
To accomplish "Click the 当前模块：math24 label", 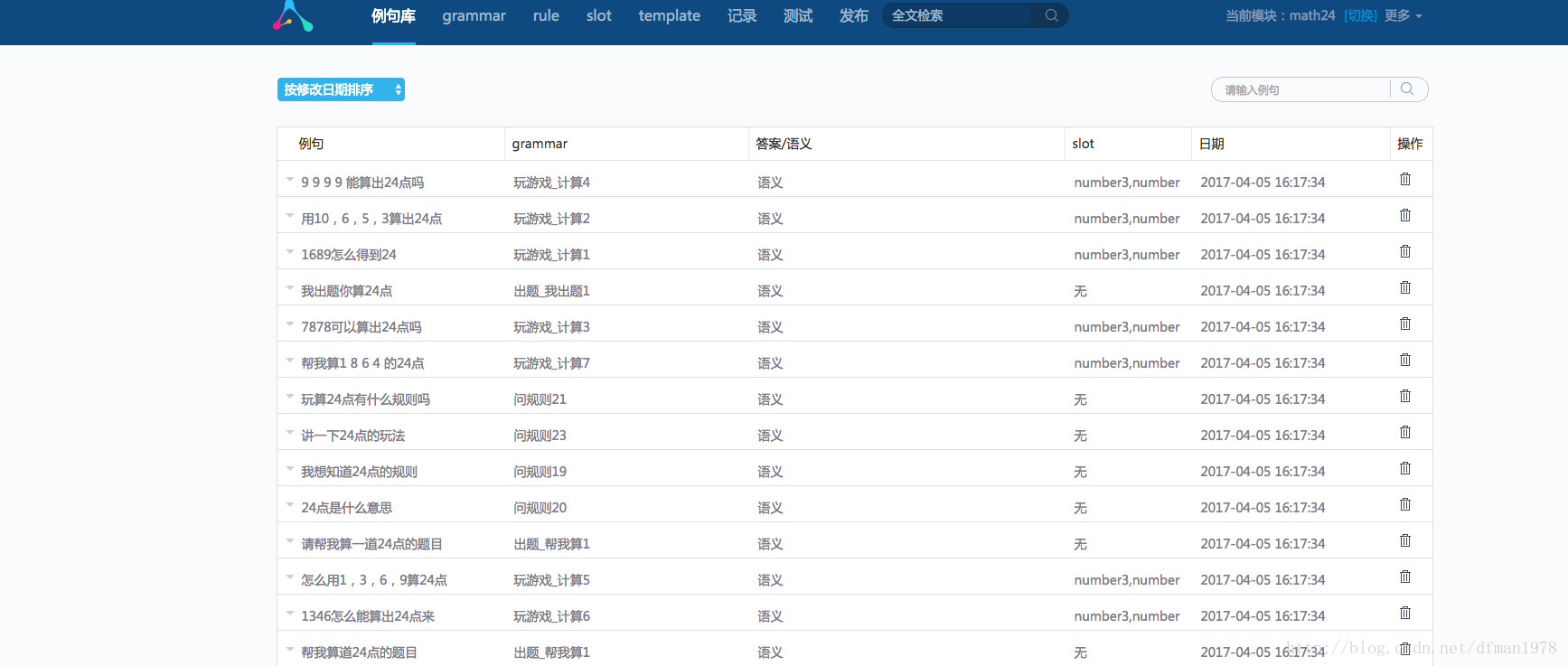I will pos(1280,15).
